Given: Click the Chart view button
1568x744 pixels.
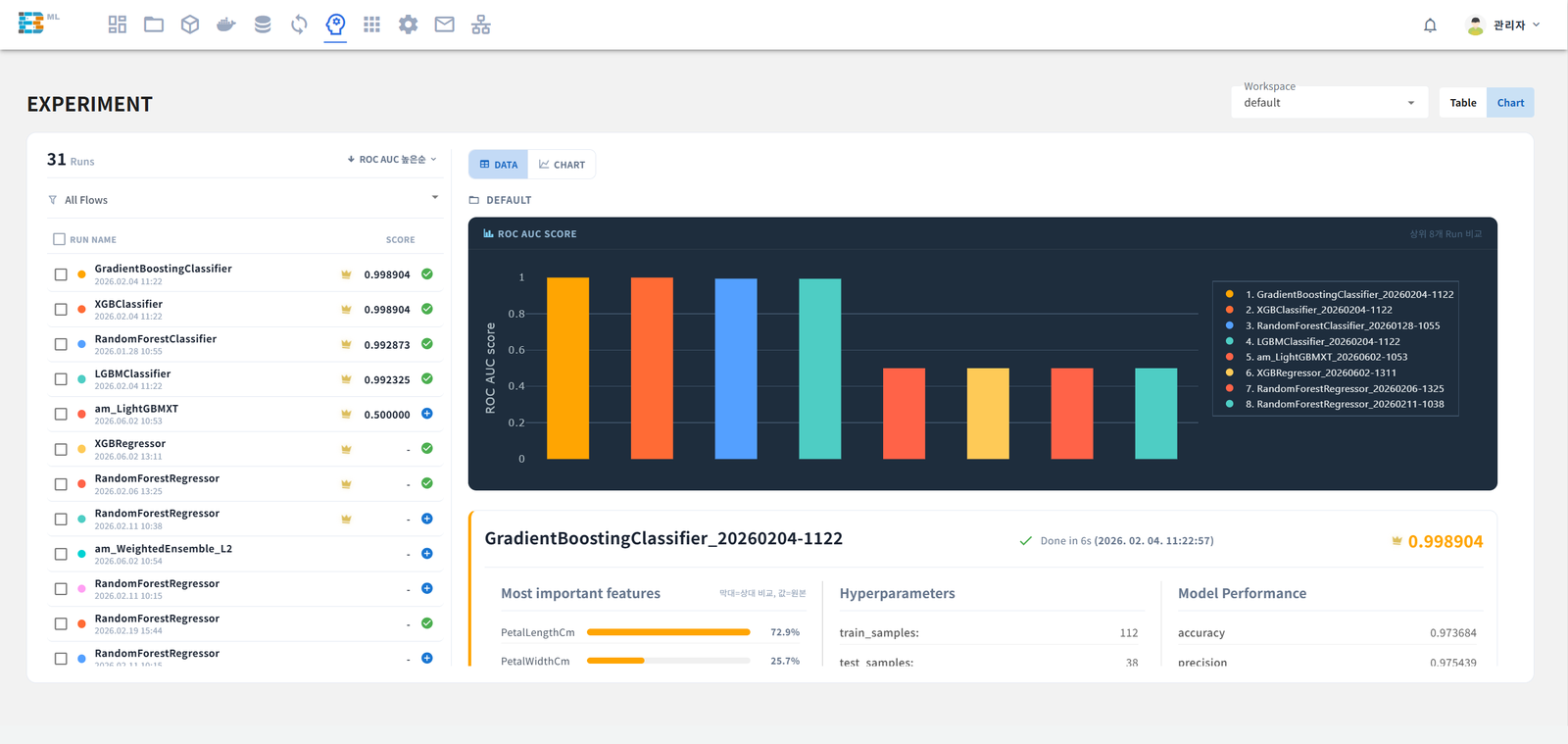Looking at the screenshot, I should tap(1510, 103).
